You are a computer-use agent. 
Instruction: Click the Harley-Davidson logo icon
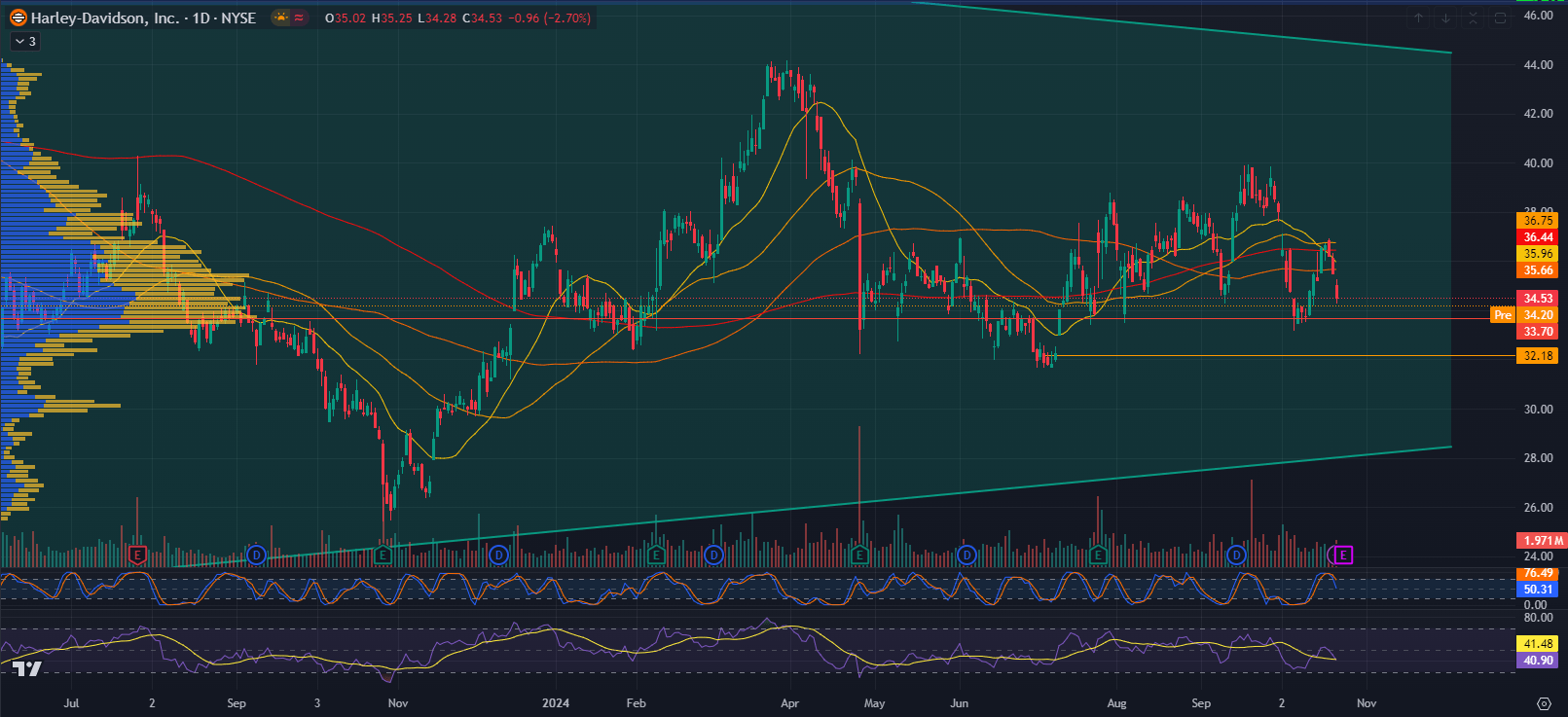tap(18, 18)
